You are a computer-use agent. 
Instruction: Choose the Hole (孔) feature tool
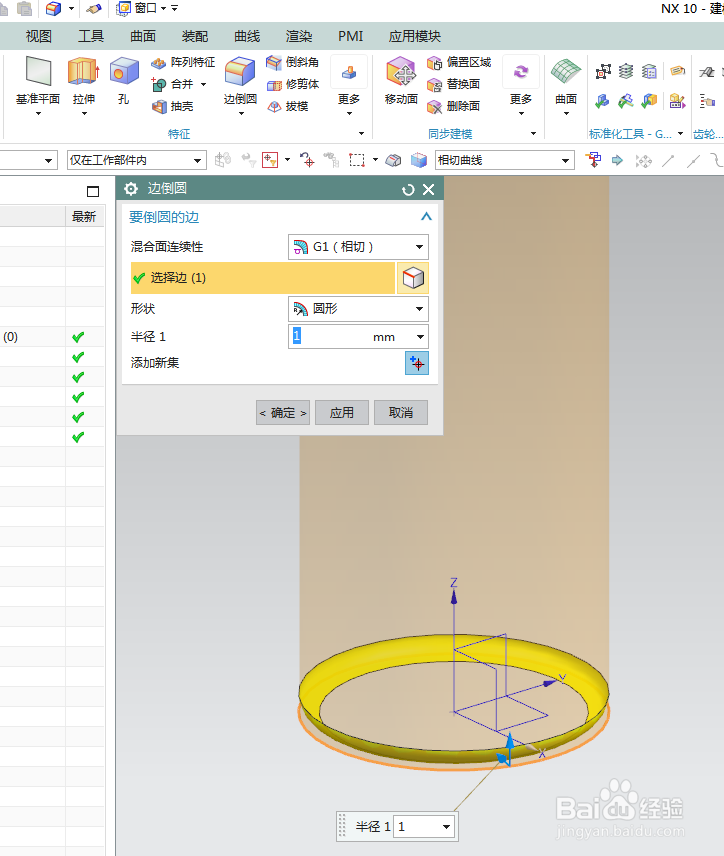coord(124,81)
